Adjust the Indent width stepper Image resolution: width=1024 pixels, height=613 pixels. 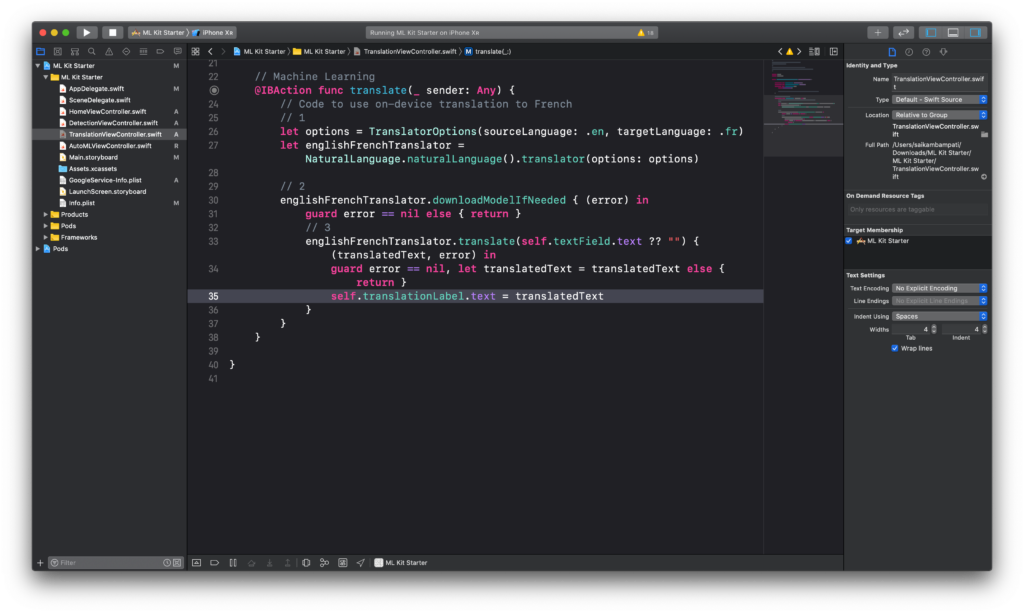click(984, 329)
